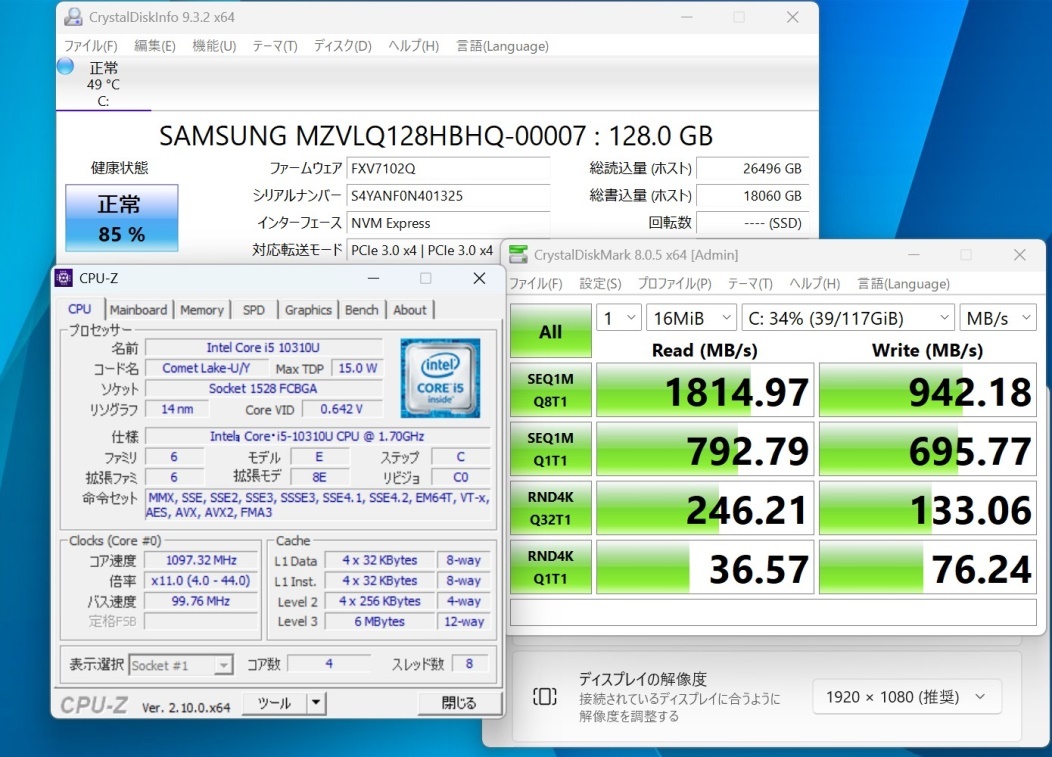Switch to the Graphics tab in CPU-Z
This screenshot has height=757, width=1052.
pos(308,310)
